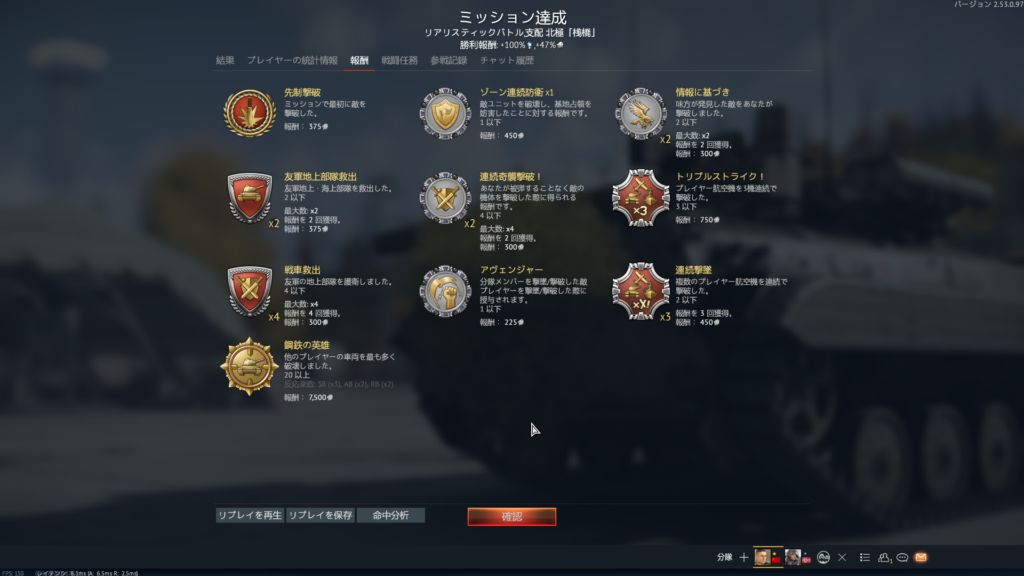The height and width of the screenshot is (576, 1024).
Task: Add a squad member with plus icon
Action: click(743, 557)
